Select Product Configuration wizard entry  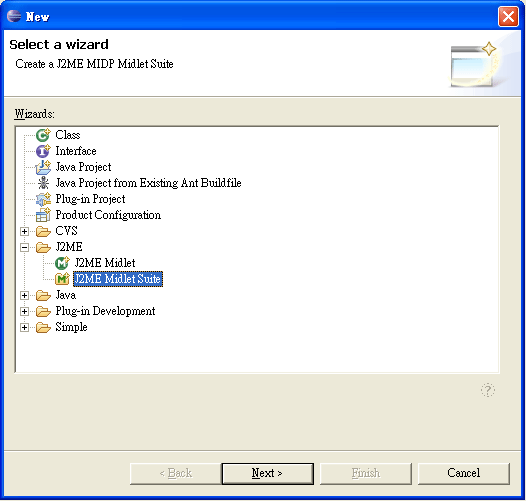pos(108,215)
